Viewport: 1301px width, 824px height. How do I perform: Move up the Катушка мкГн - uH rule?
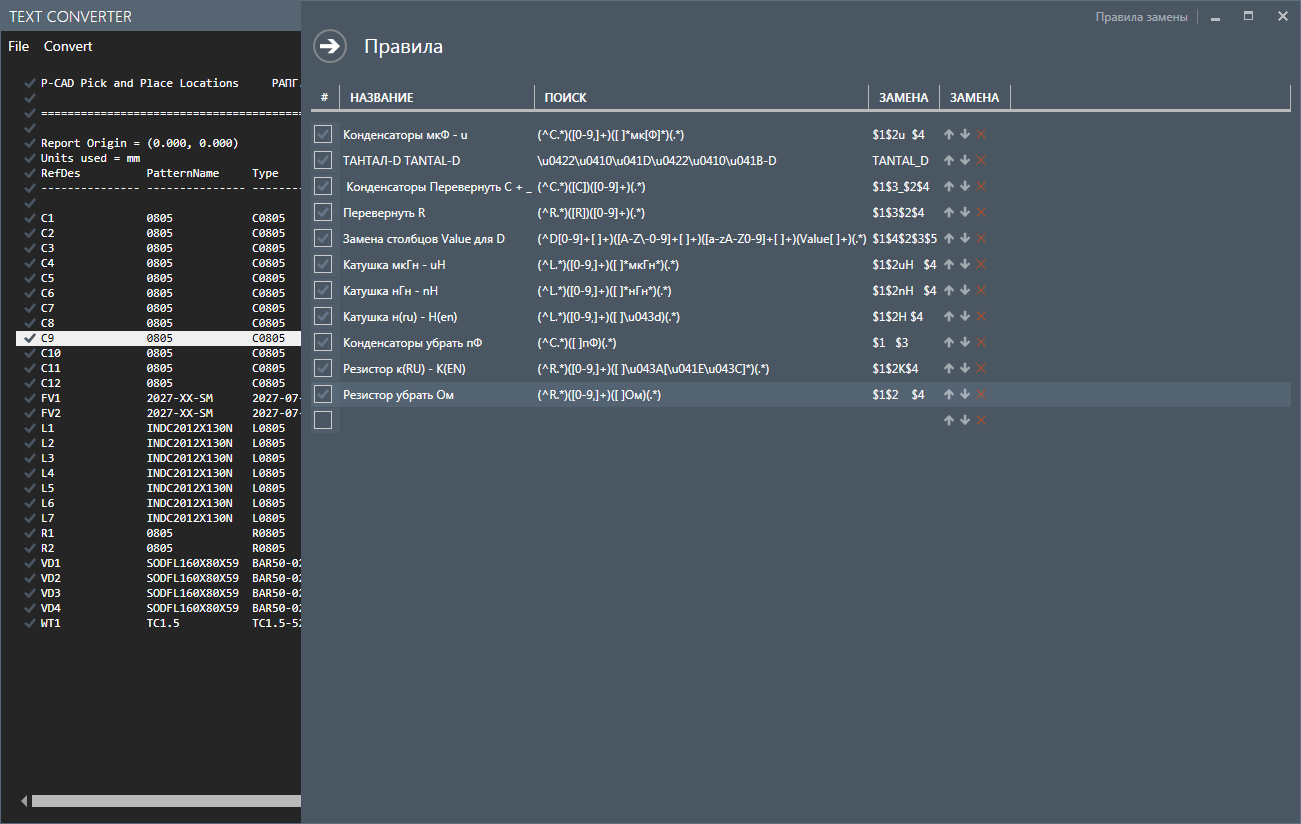tap(949, 264)
